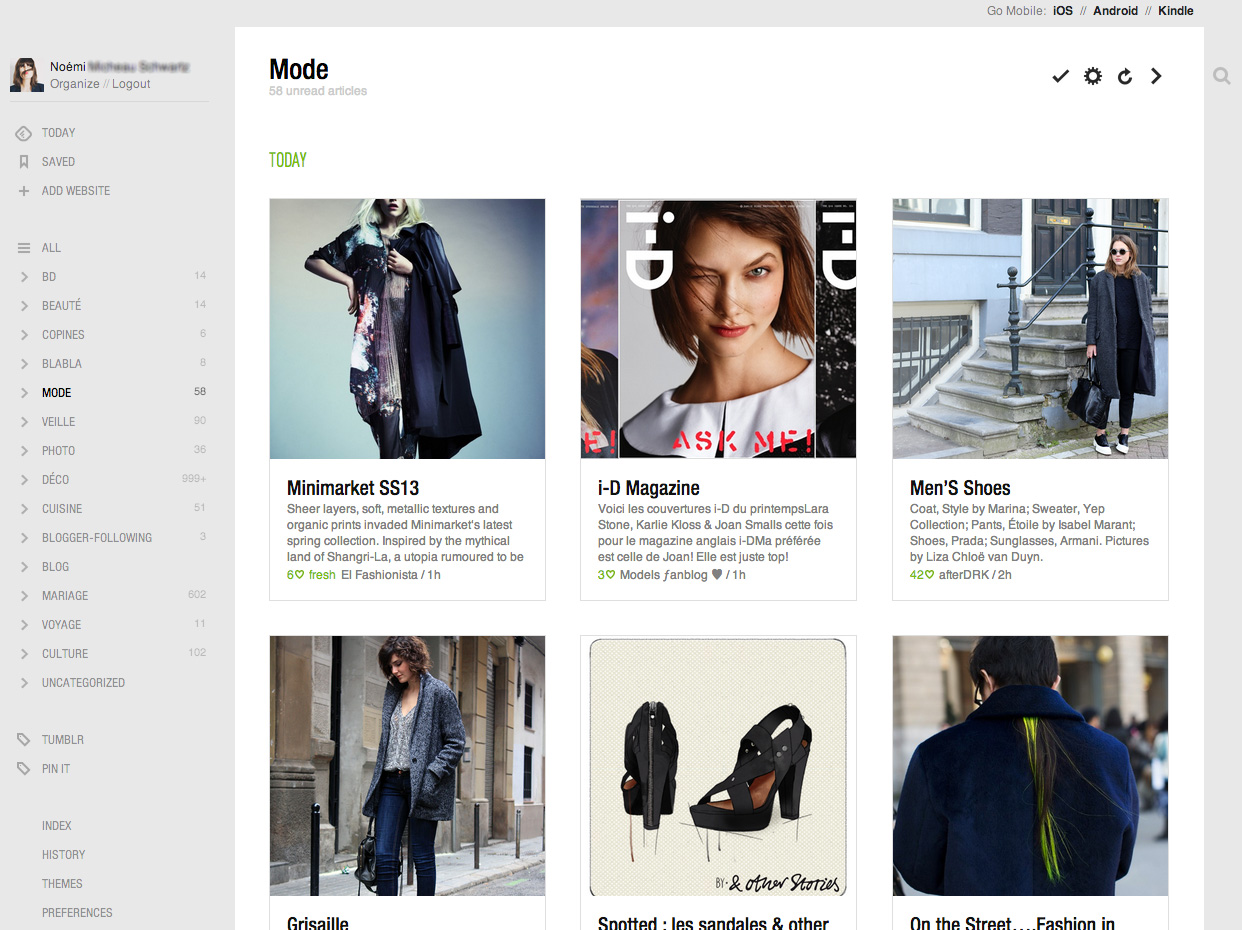Click the Logout link
The height and width of the screenshot is (930, 1242).
(x=131, y=84)
